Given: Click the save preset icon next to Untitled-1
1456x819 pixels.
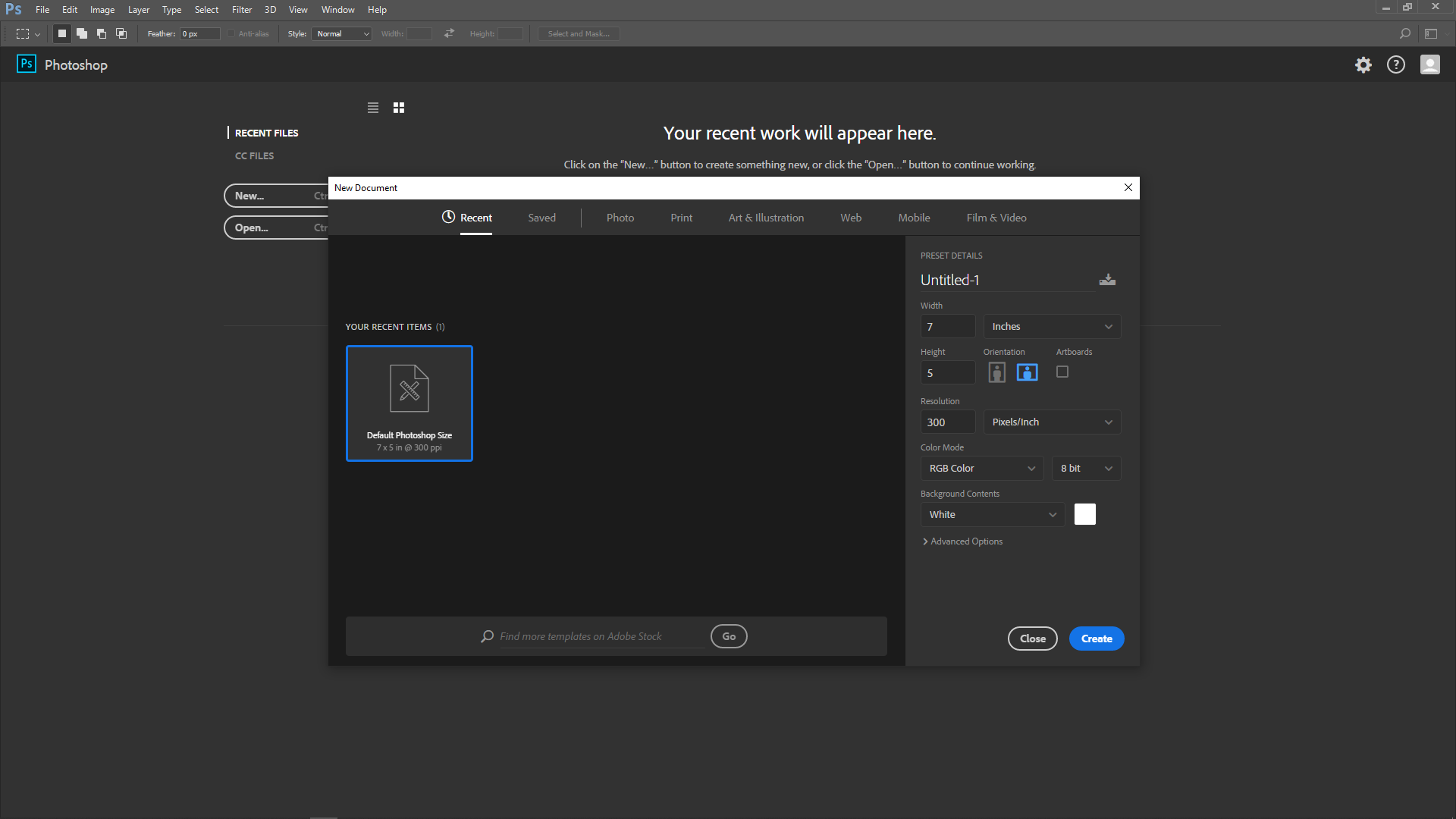Looking at the screenshot, I should [1107, 280].
